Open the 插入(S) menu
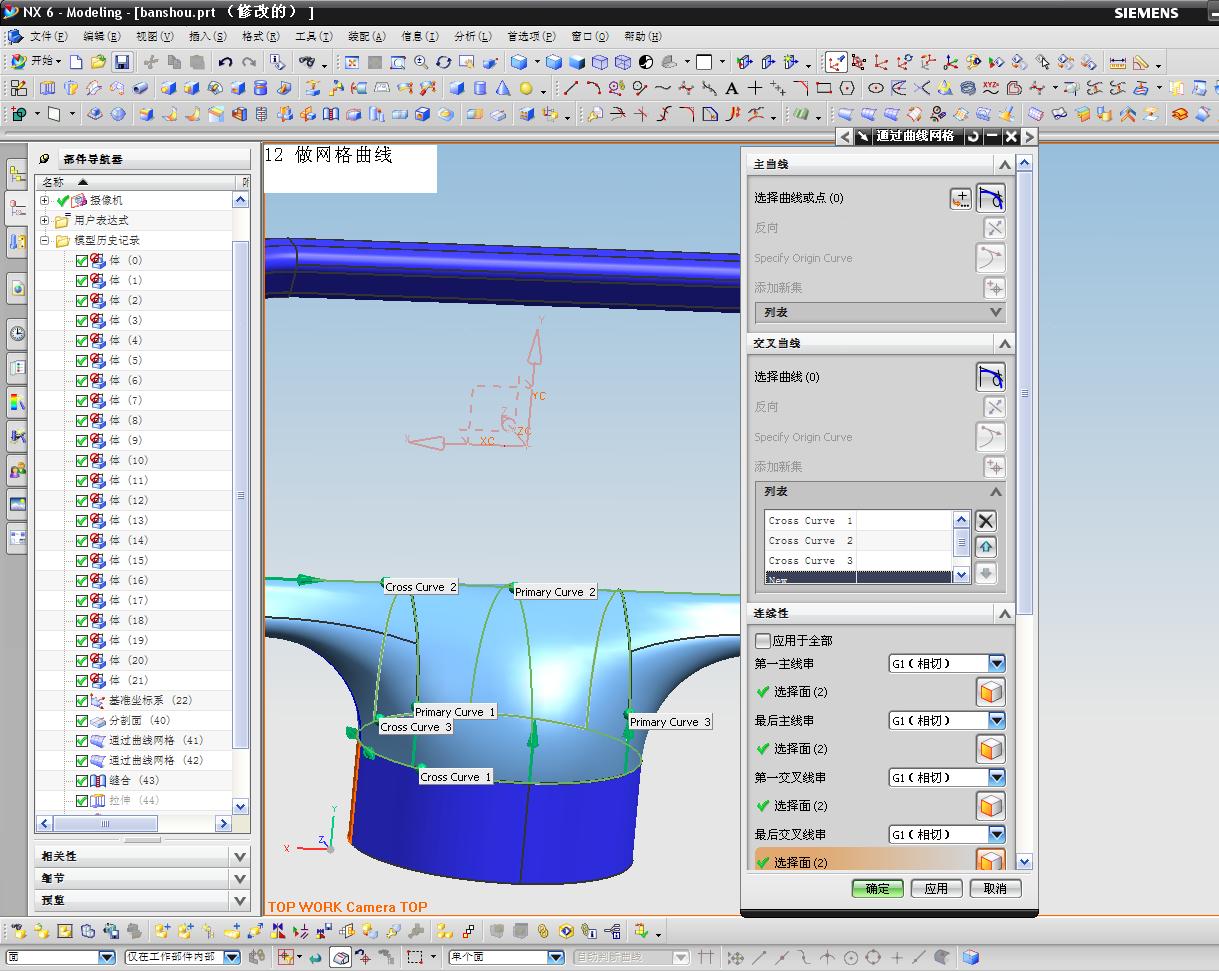 207,36
